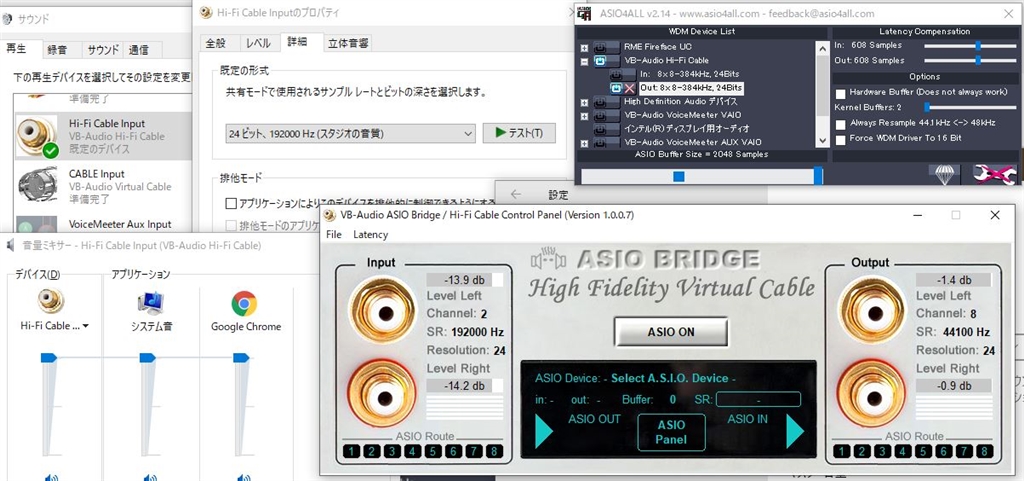Open the 24-bit 192000 Hz format dropdown
The image size is (1024, 481).
coord(350,134)
